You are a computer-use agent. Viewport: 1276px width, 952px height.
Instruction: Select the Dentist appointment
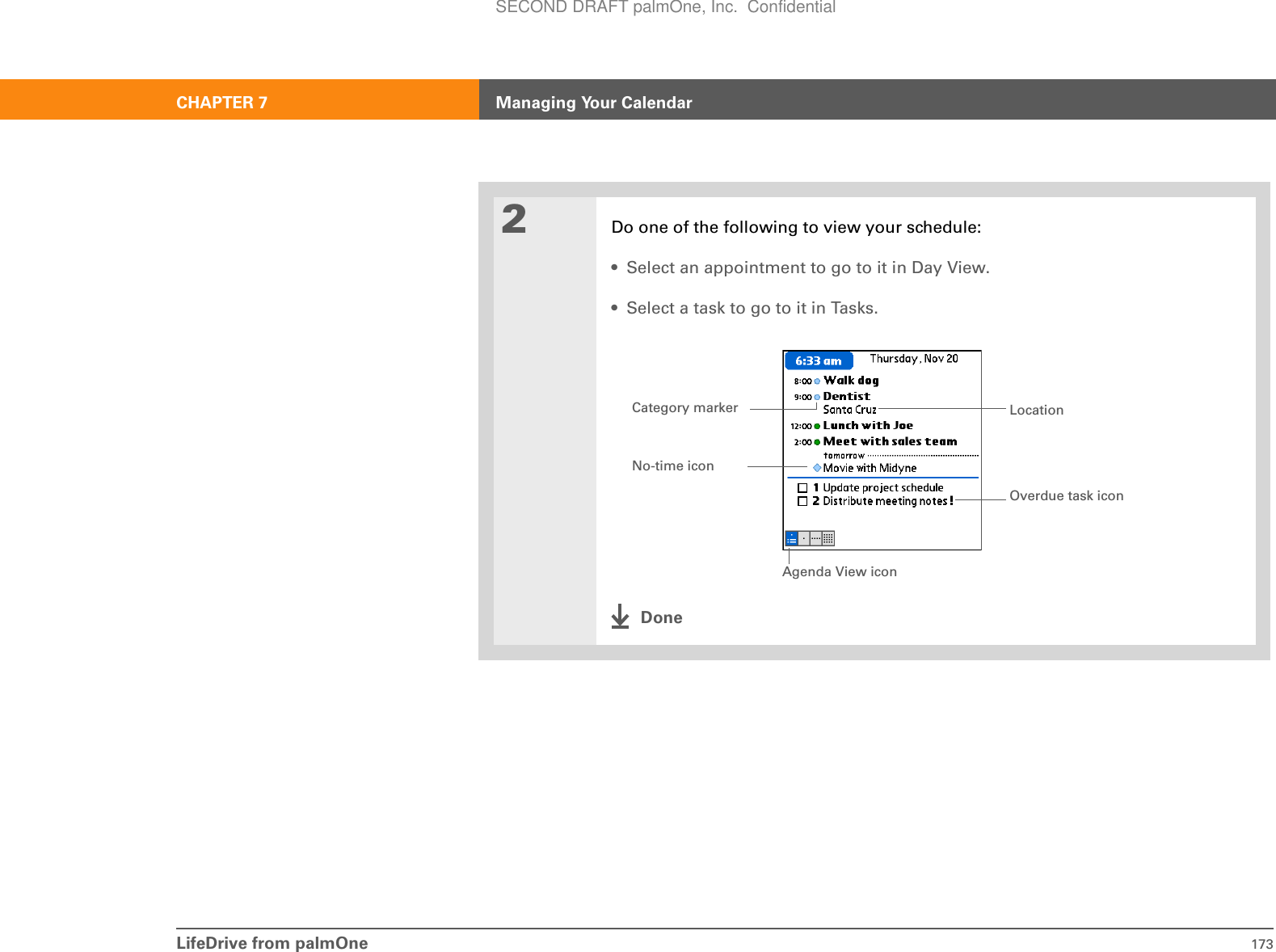(847, 397)
